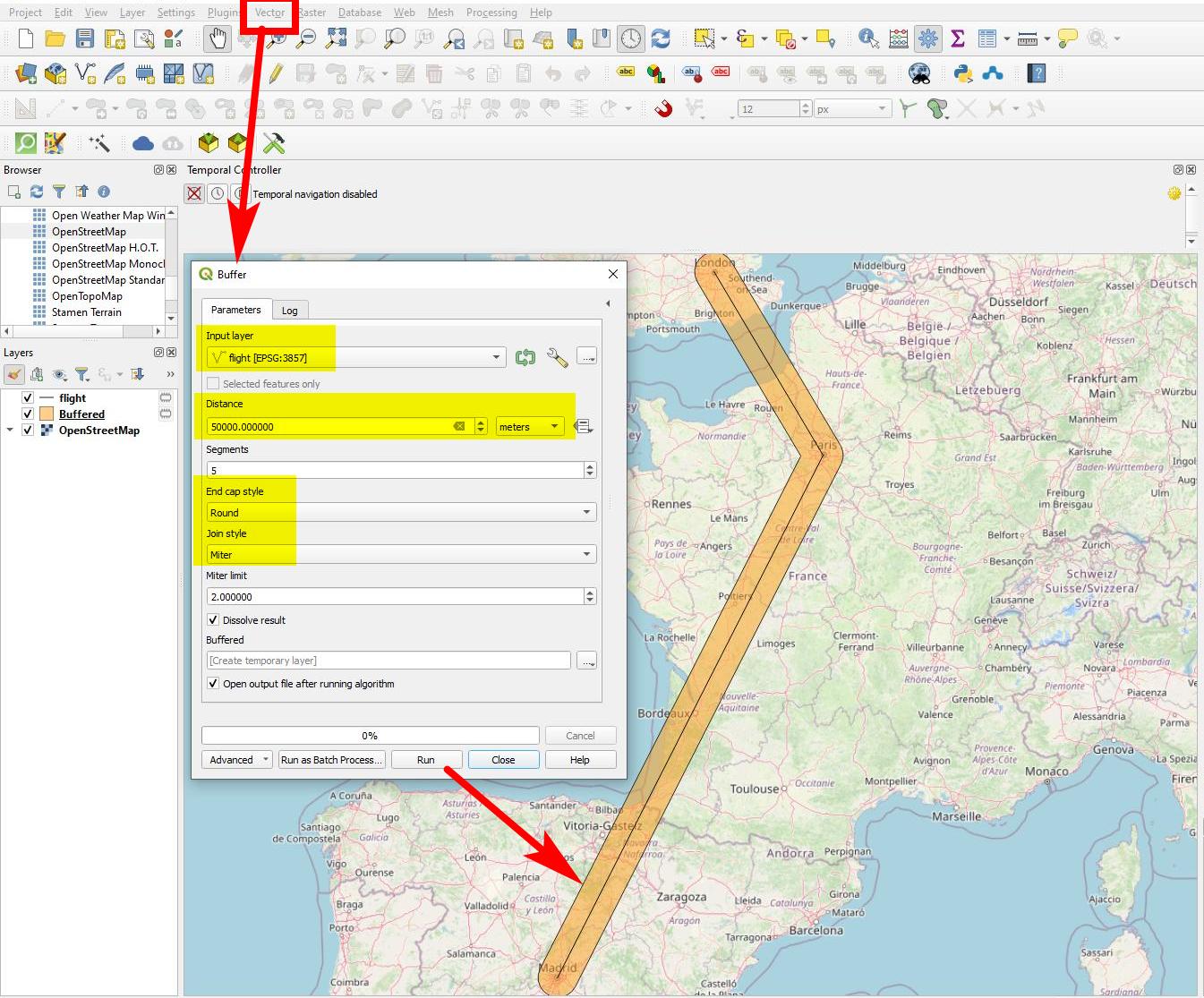Open the hammer and wrench tools icon
This screenshot has height=998, width=1204.
pos(274,143)
